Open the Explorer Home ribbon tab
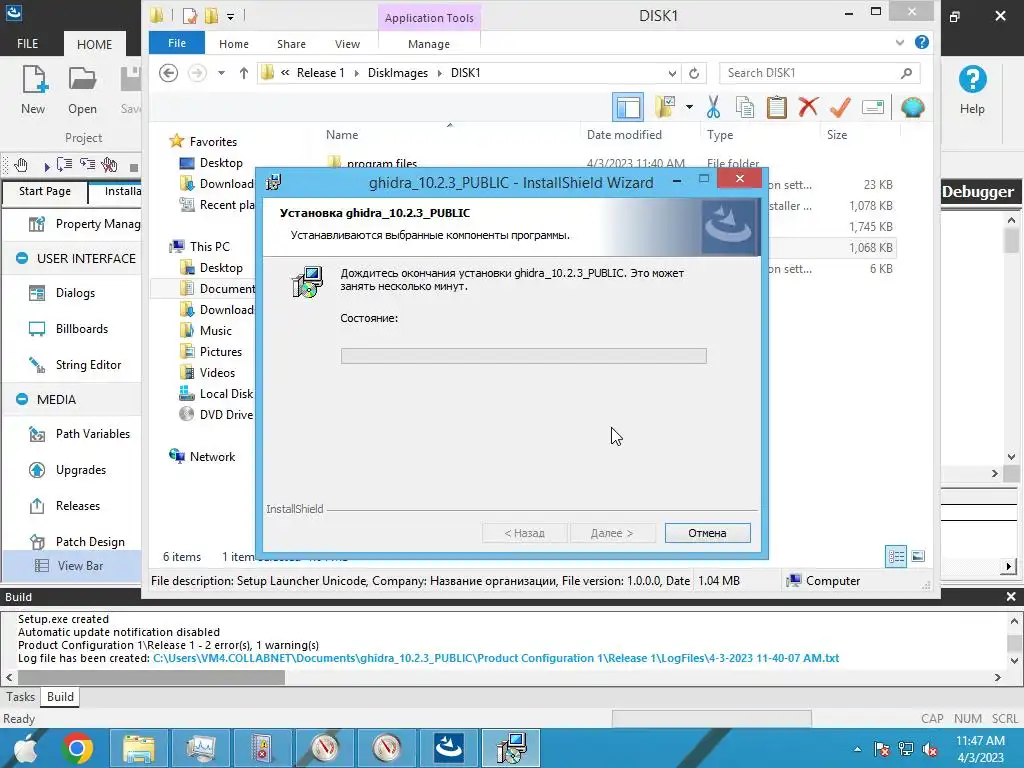The width and height of the screenshot is (1024, 768). tap(234, 44)
